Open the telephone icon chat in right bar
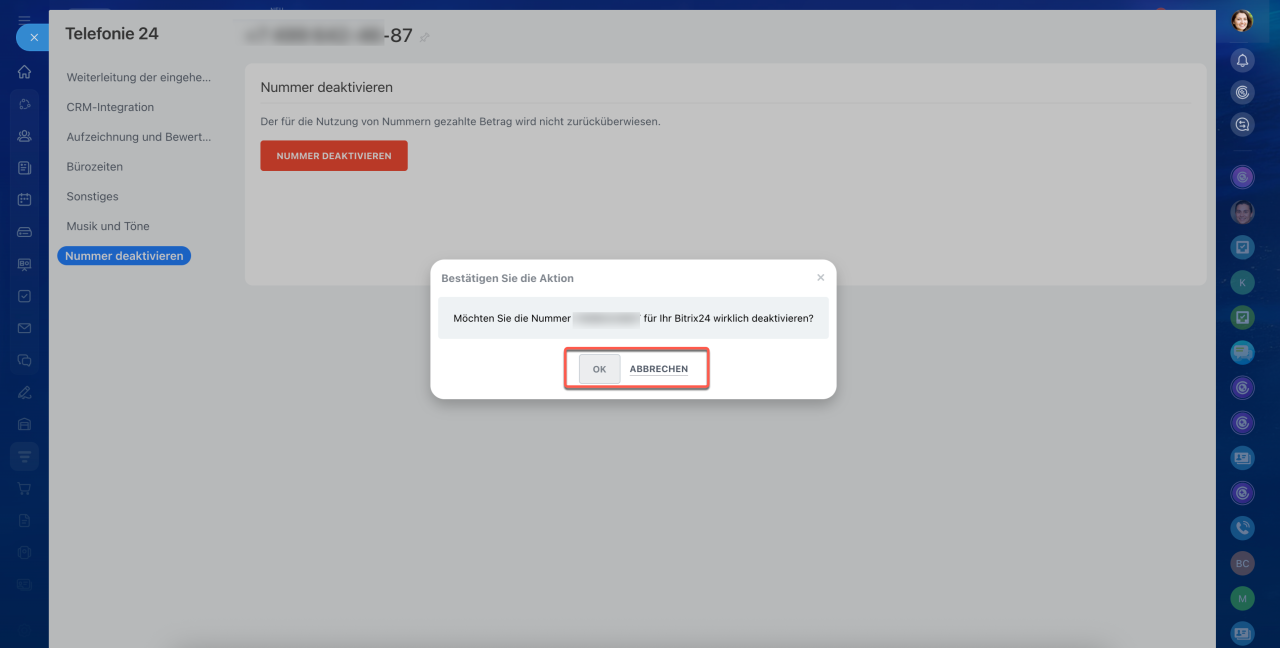 coord(1242,528)
